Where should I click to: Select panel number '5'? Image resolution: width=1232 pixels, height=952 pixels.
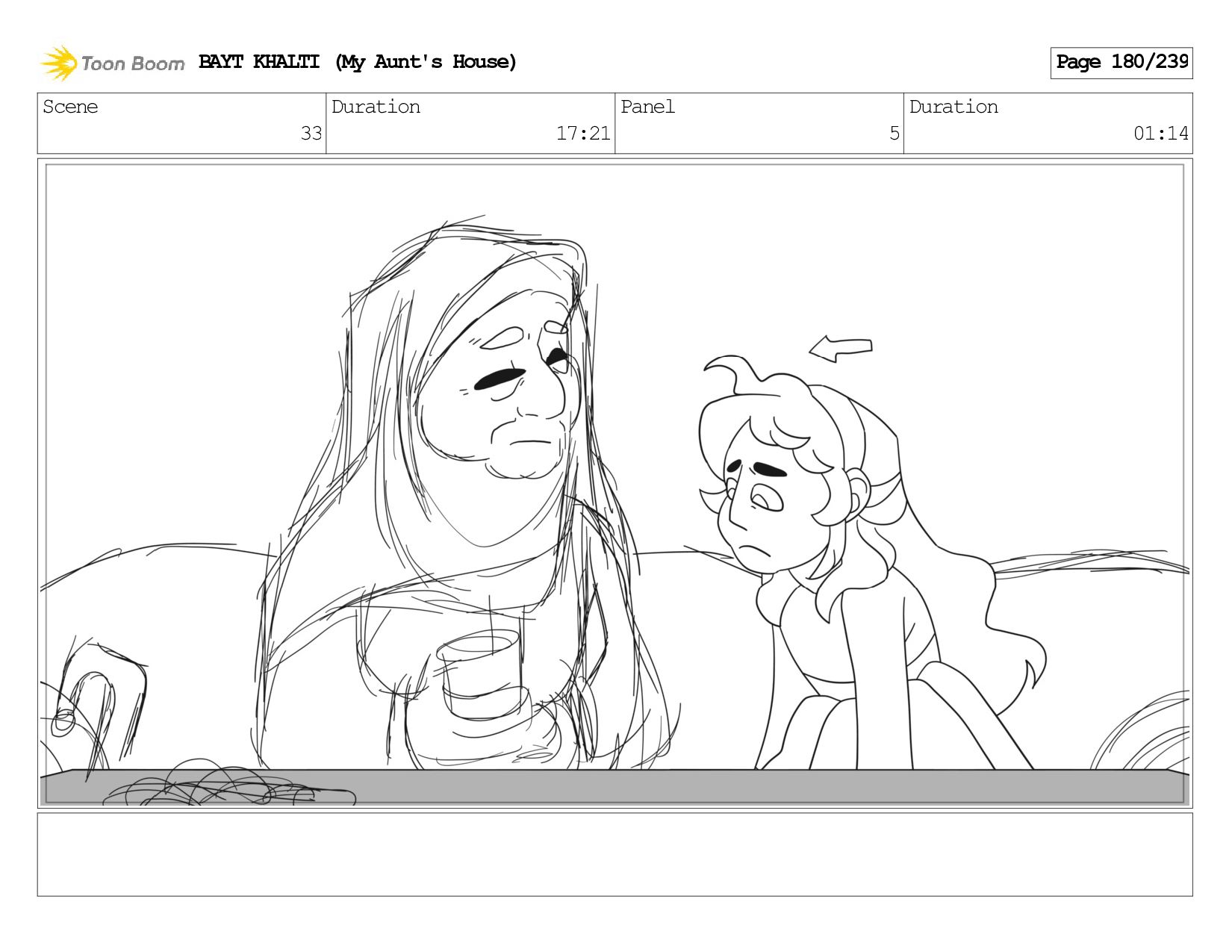pyautogui.click(x=895, y=134)
